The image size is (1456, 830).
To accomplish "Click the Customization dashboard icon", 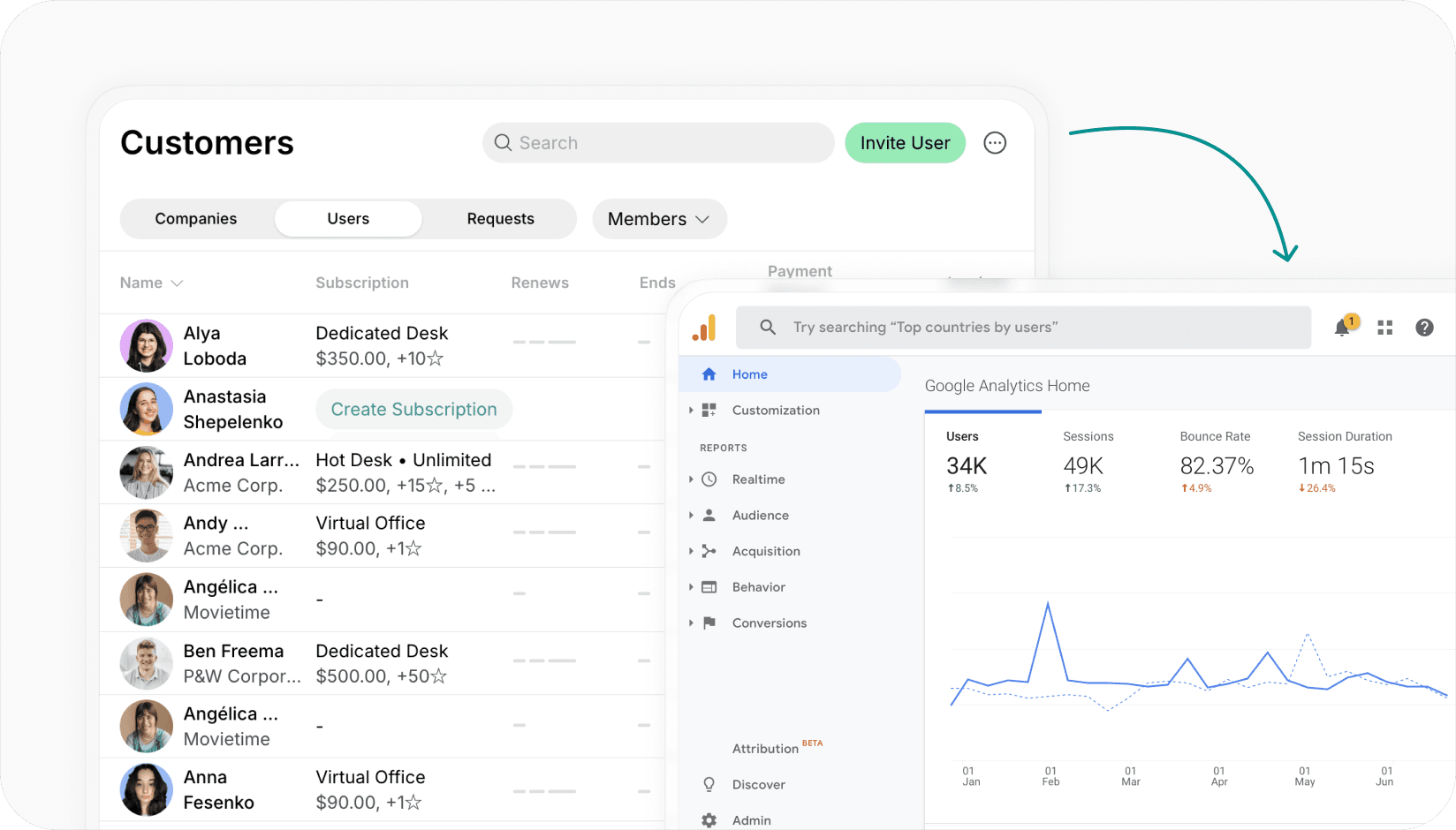I will (709, 411).
